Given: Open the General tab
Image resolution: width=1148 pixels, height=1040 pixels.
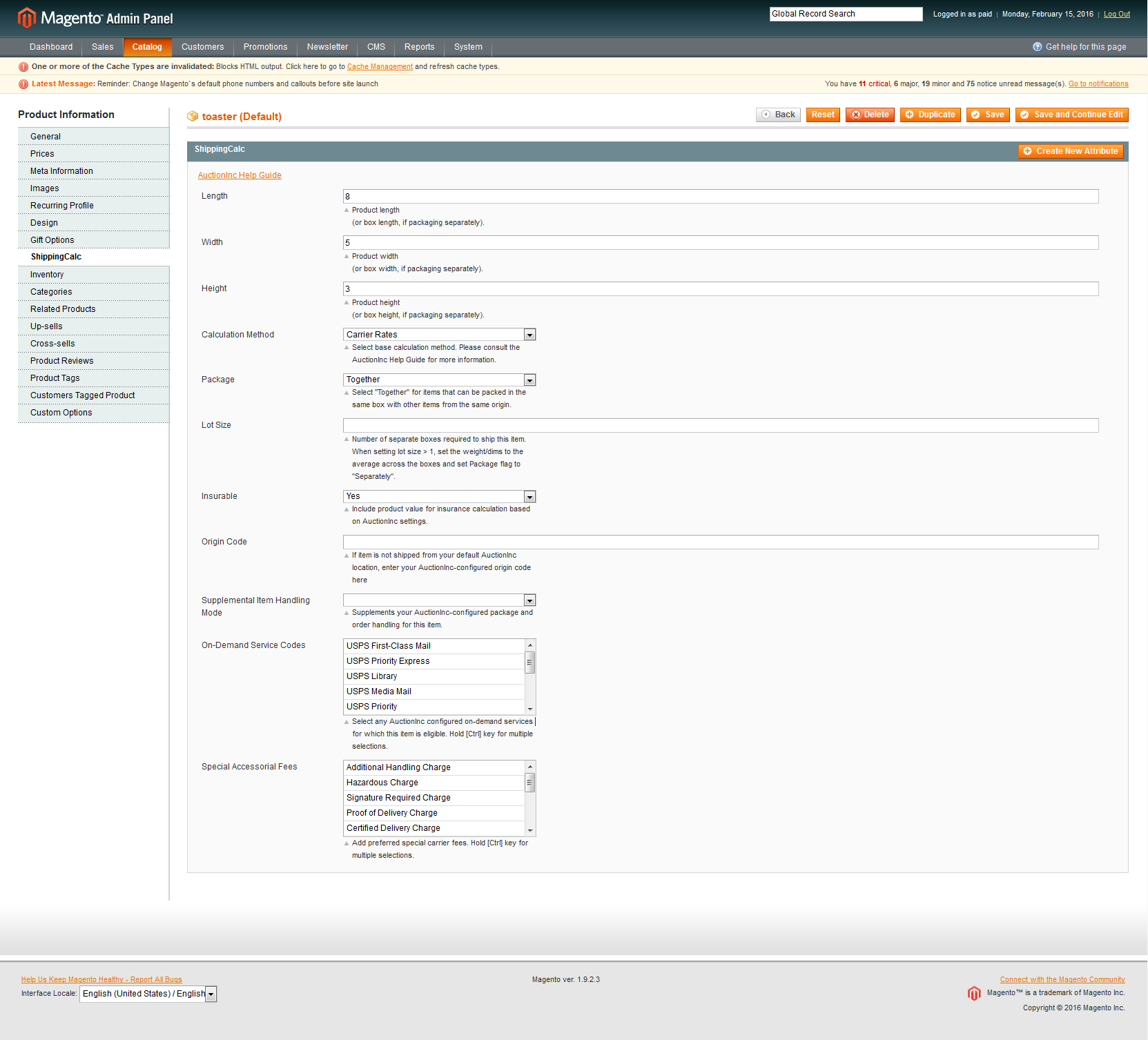Looking at the screenshot, I should [94, 137].
